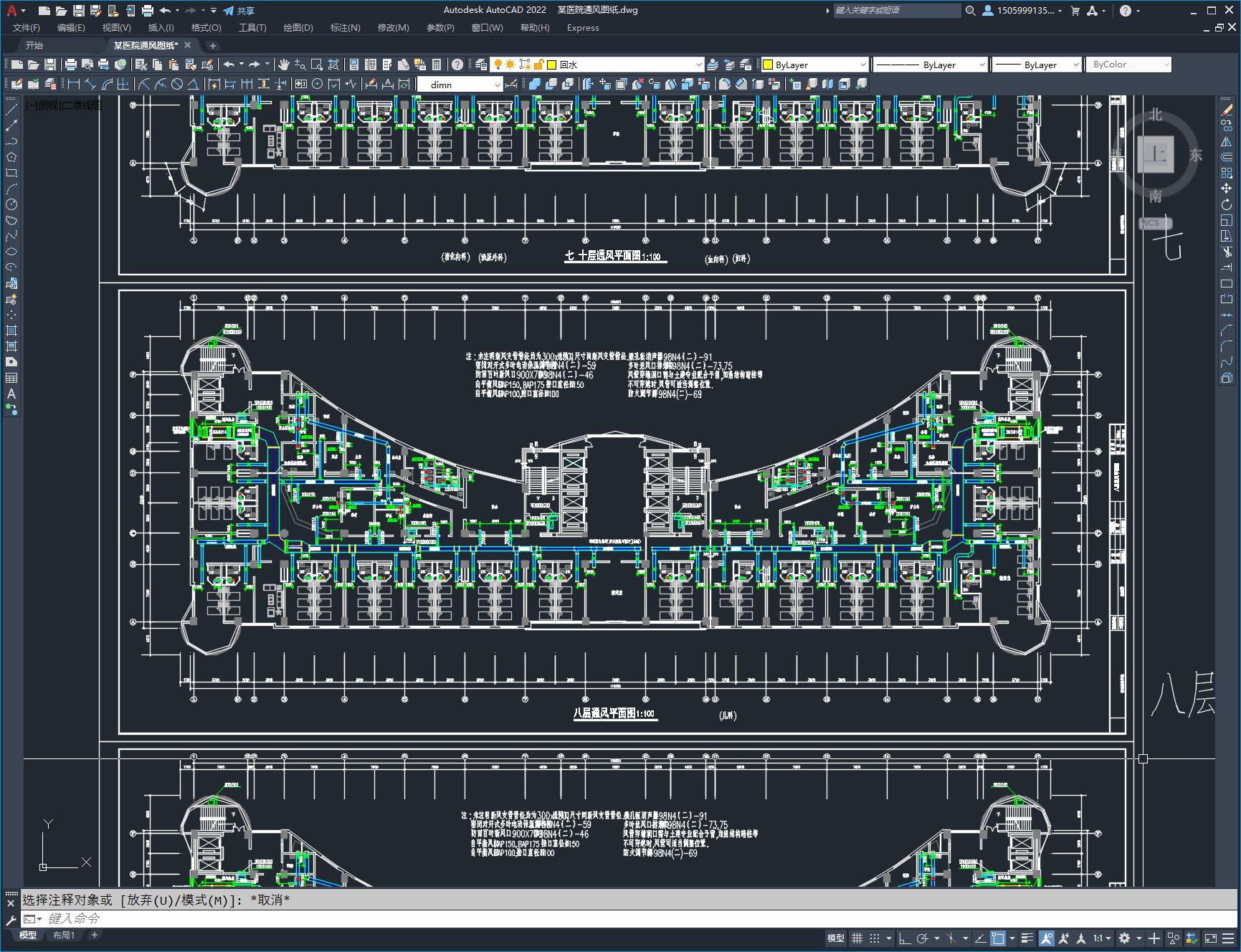
Task: Toggle clean screen in status bar
Action: tap(1211, 938)
